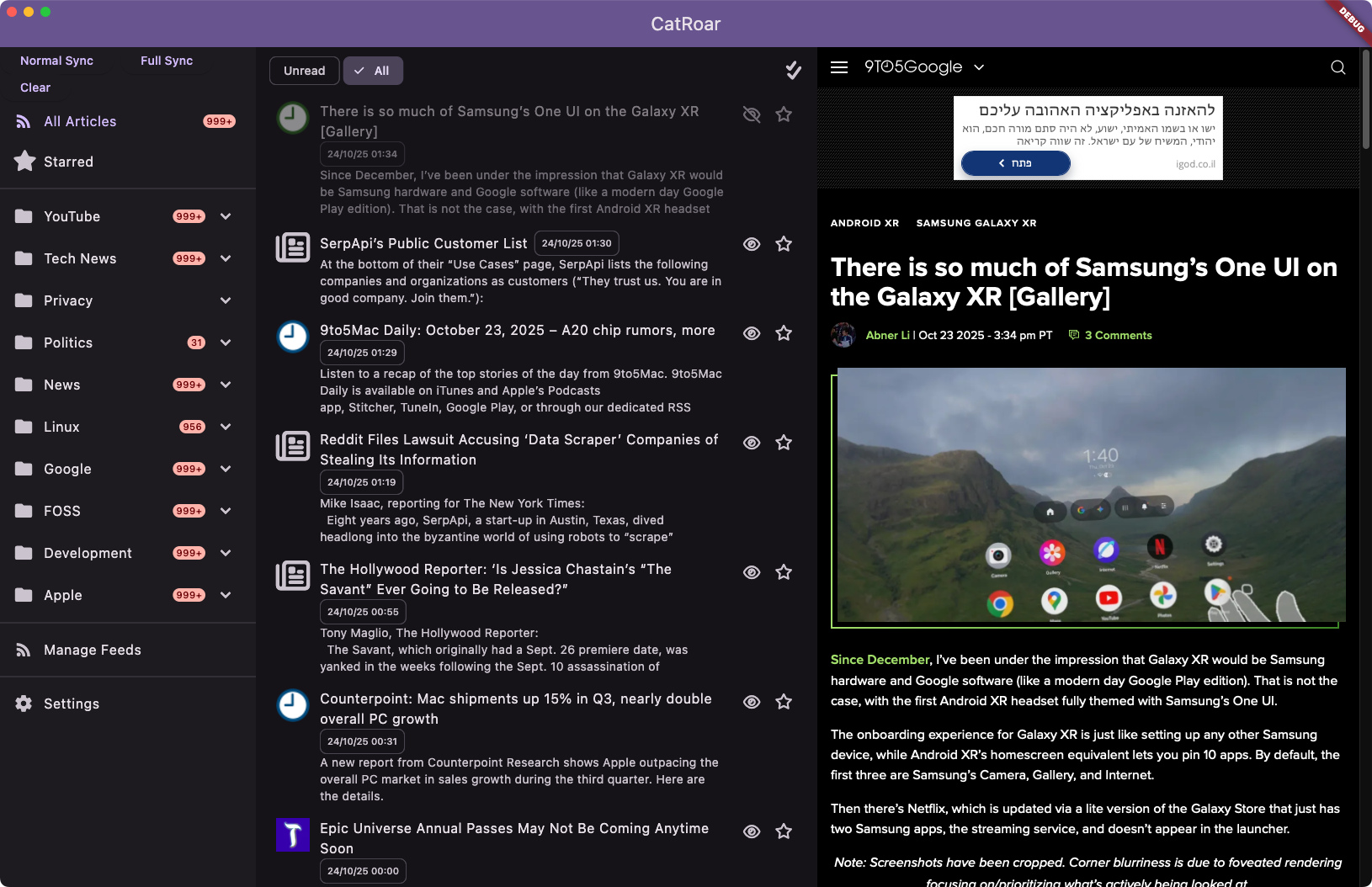
Task: Open the 9to5Google hamburger menu
Action: pyautogui.click(x=839, y=67)
